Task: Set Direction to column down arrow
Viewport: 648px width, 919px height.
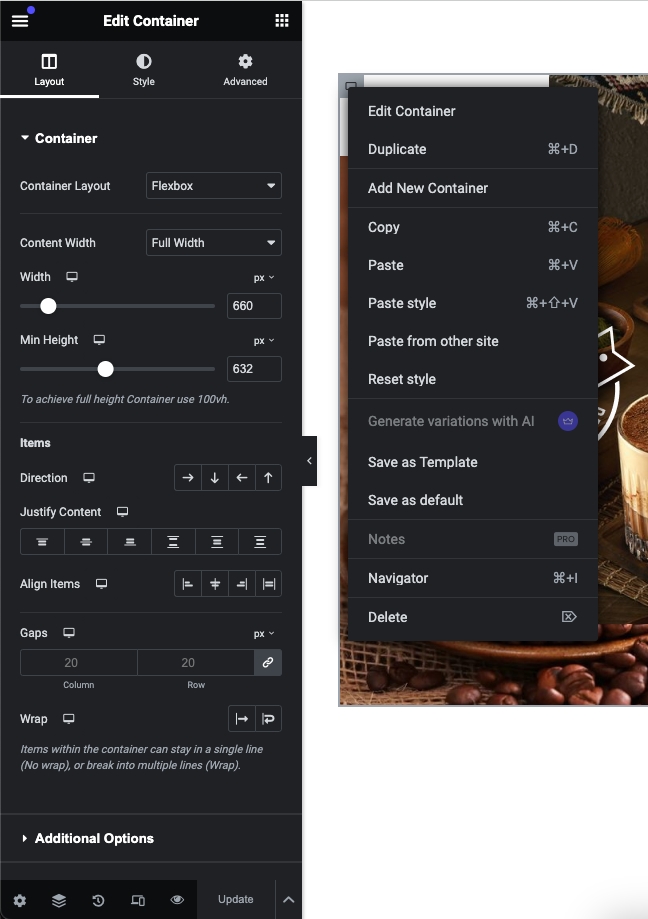Action: coord(214,478)
